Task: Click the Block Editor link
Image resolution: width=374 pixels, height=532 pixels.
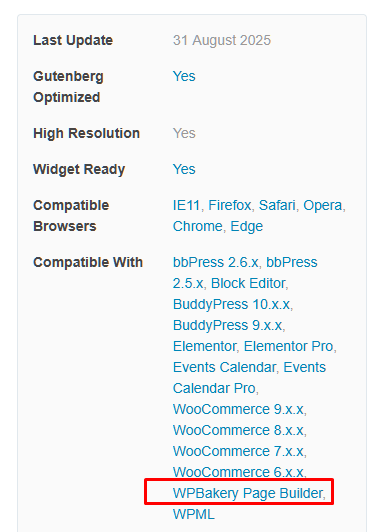Action: [x=248, y=283]
